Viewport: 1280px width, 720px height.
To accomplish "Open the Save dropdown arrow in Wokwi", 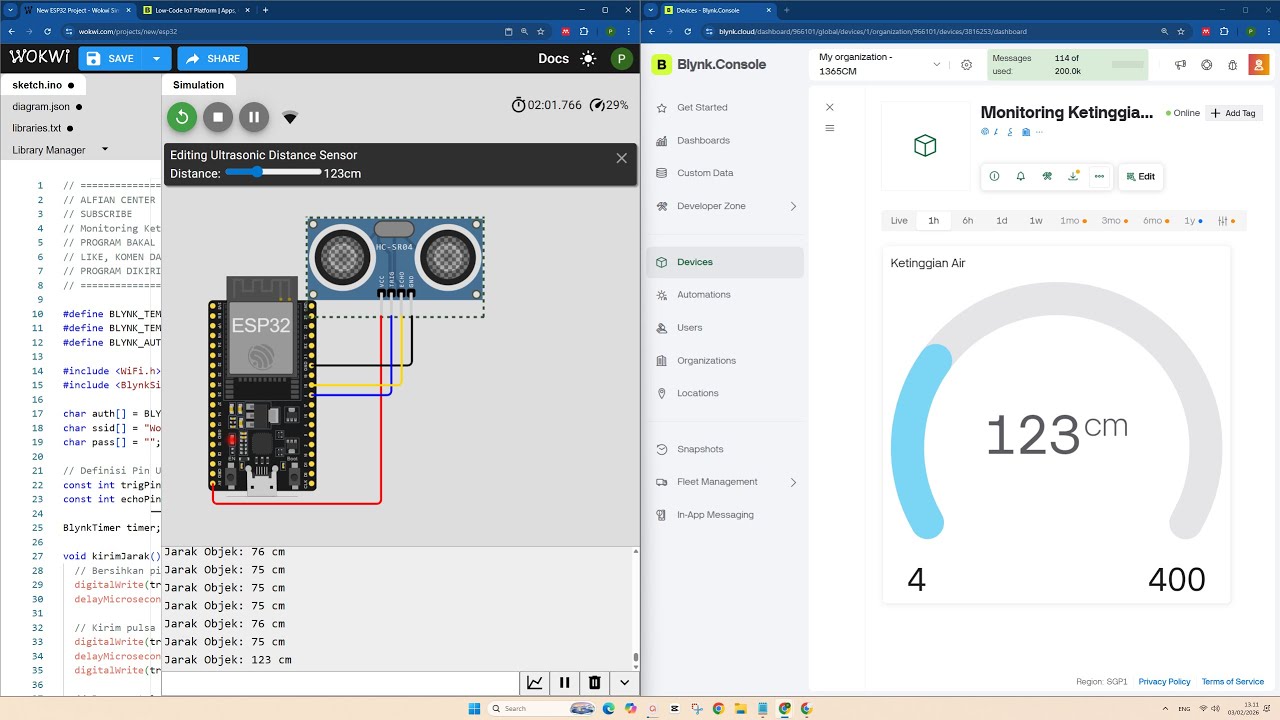I will coord(156,58).
